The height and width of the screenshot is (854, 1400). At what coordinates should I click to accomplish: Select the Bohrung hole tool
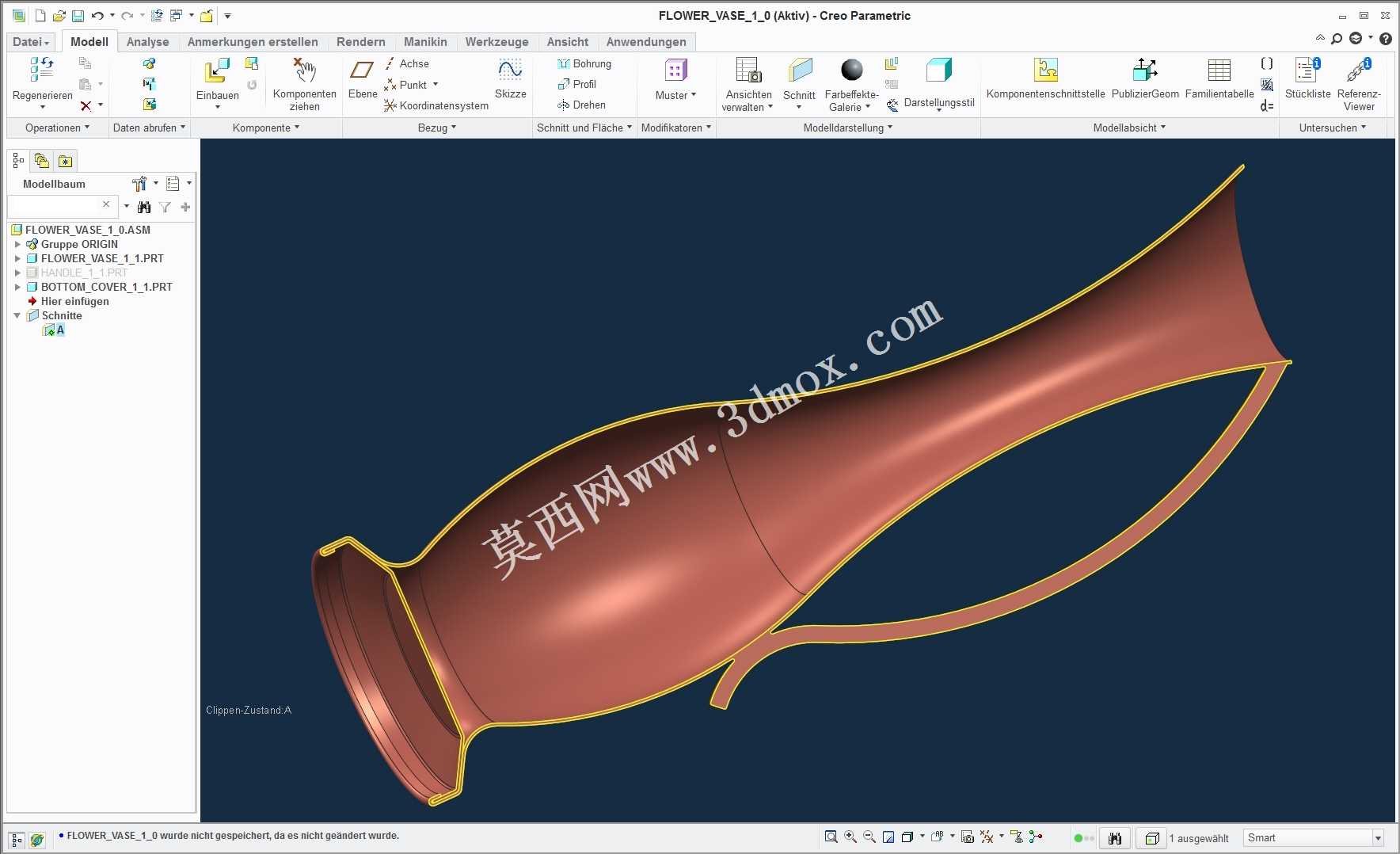point(584,63)
